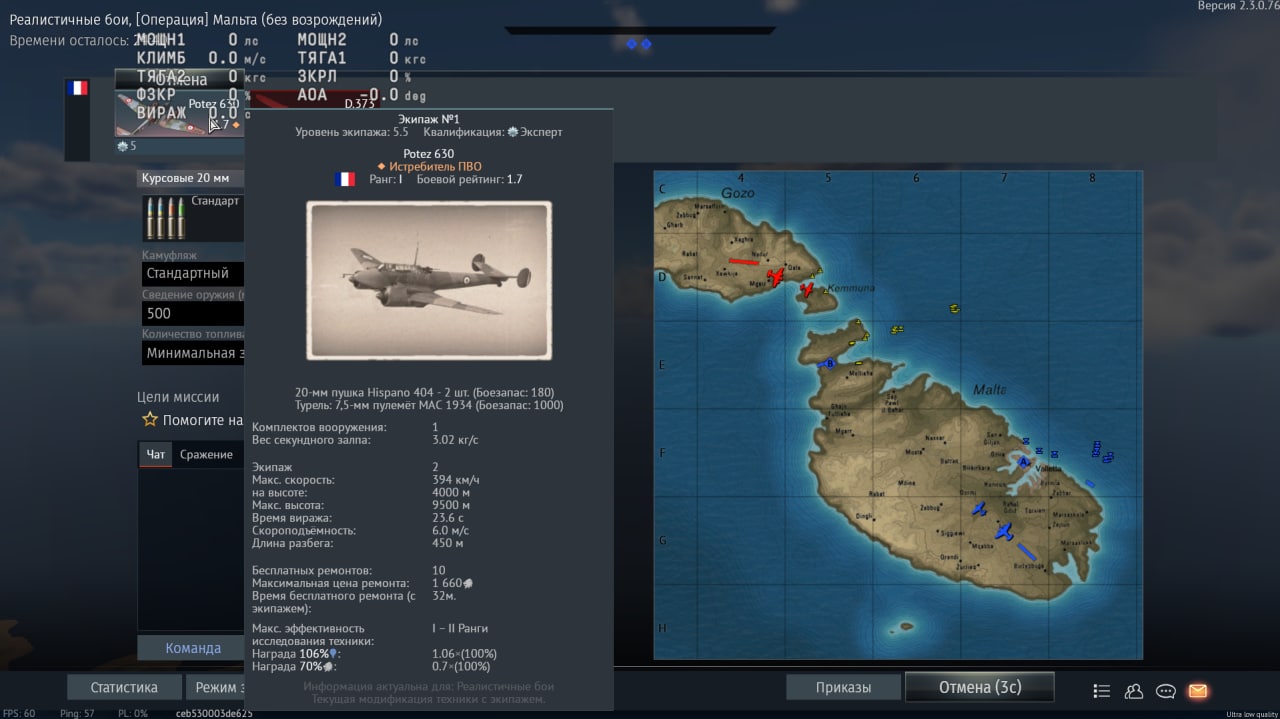Open the weapon convergence 500 dropdown

point(192,313)
